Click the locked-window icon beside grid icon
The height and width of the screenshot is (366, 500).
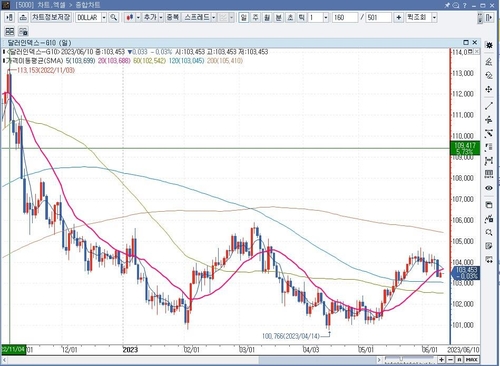pyautogui.click(x=23, y=32)
